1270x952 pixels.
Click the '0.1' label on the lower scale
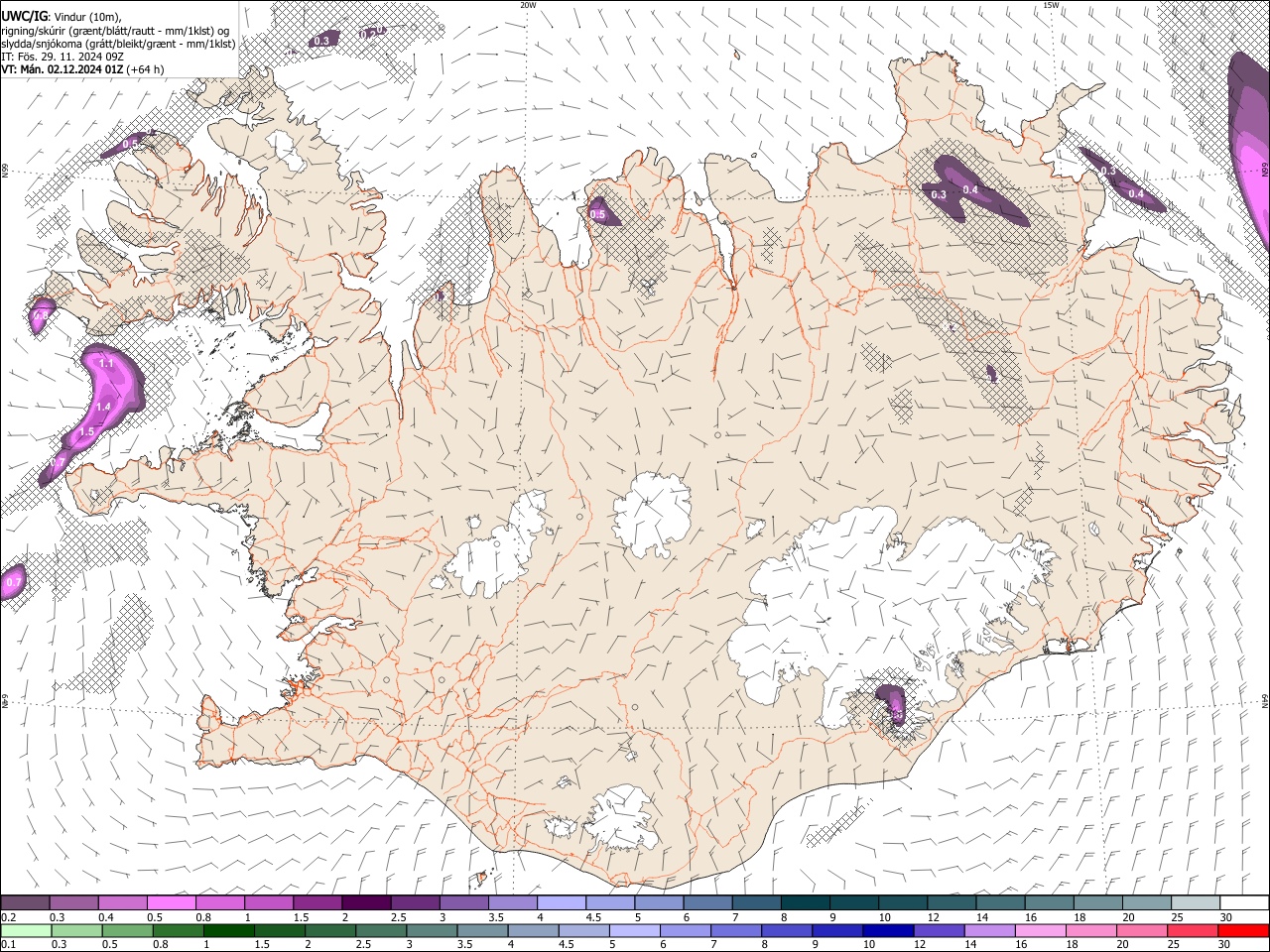pos(9,945)
